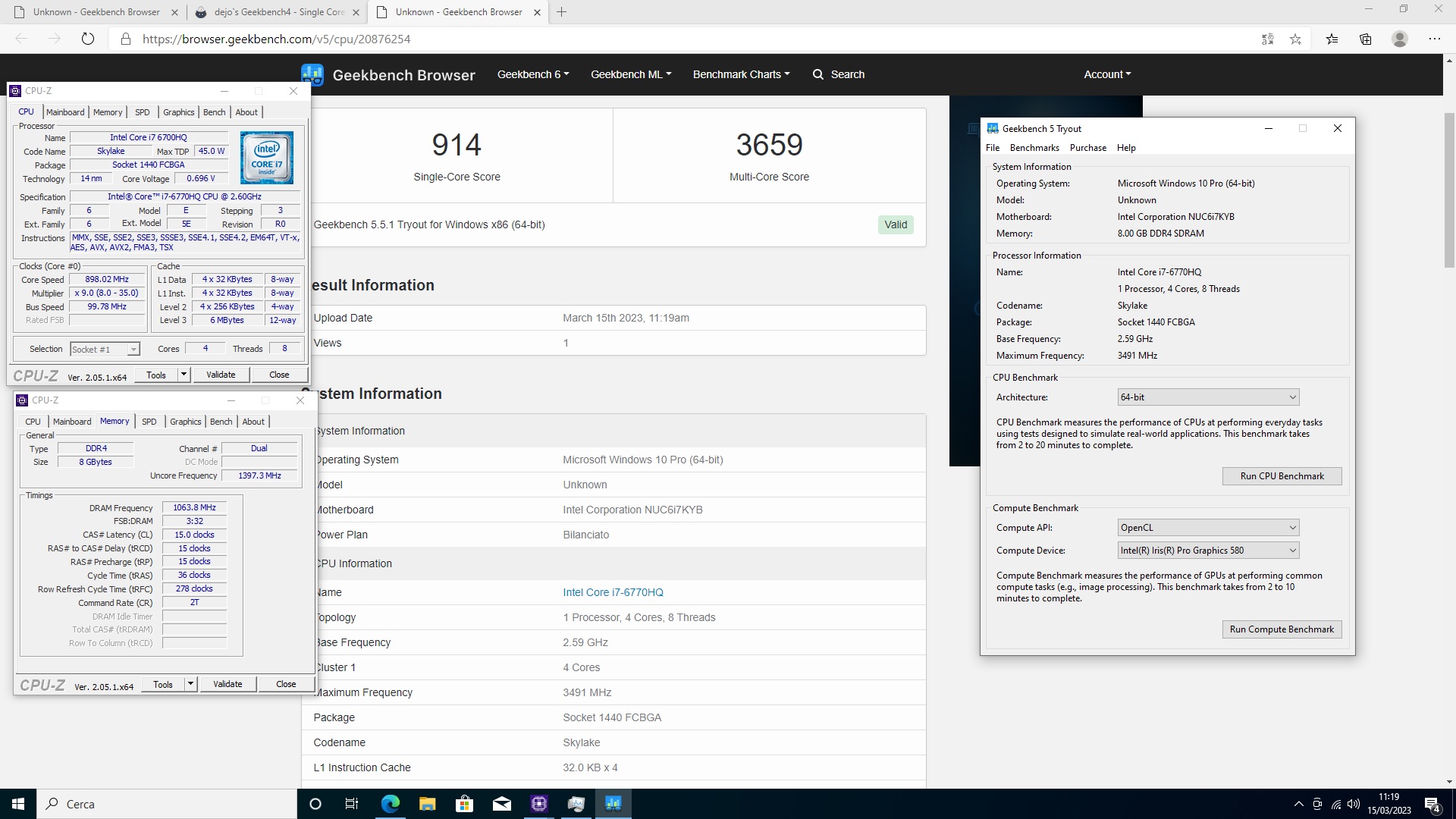Switch to Bench tab in upper CPU-Z window
Viewport: 1456px width, 819px height.
pos(214,112)
